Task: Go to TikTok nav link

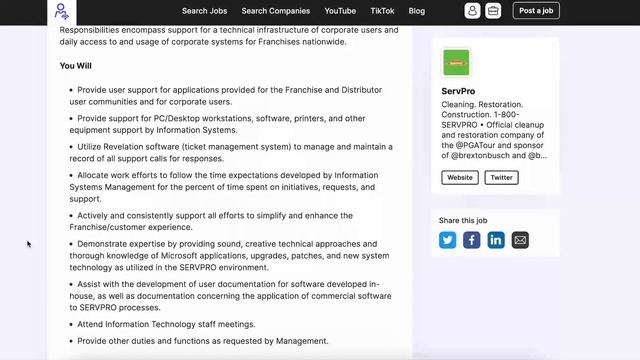Action: click(382, 11)
